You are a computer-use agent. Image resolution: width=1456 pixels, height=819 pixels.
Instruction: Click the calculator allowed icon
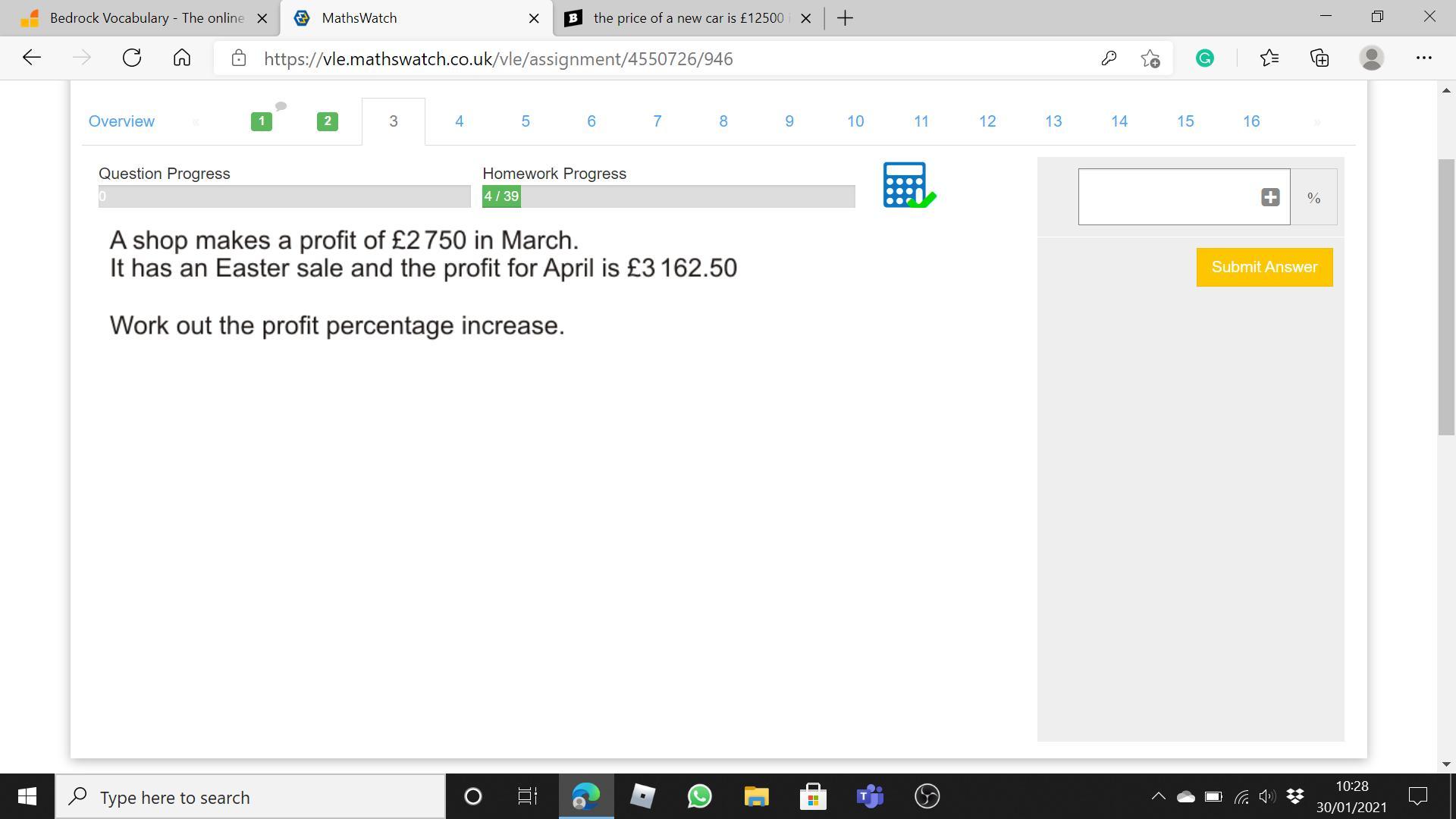coord(908,184)
